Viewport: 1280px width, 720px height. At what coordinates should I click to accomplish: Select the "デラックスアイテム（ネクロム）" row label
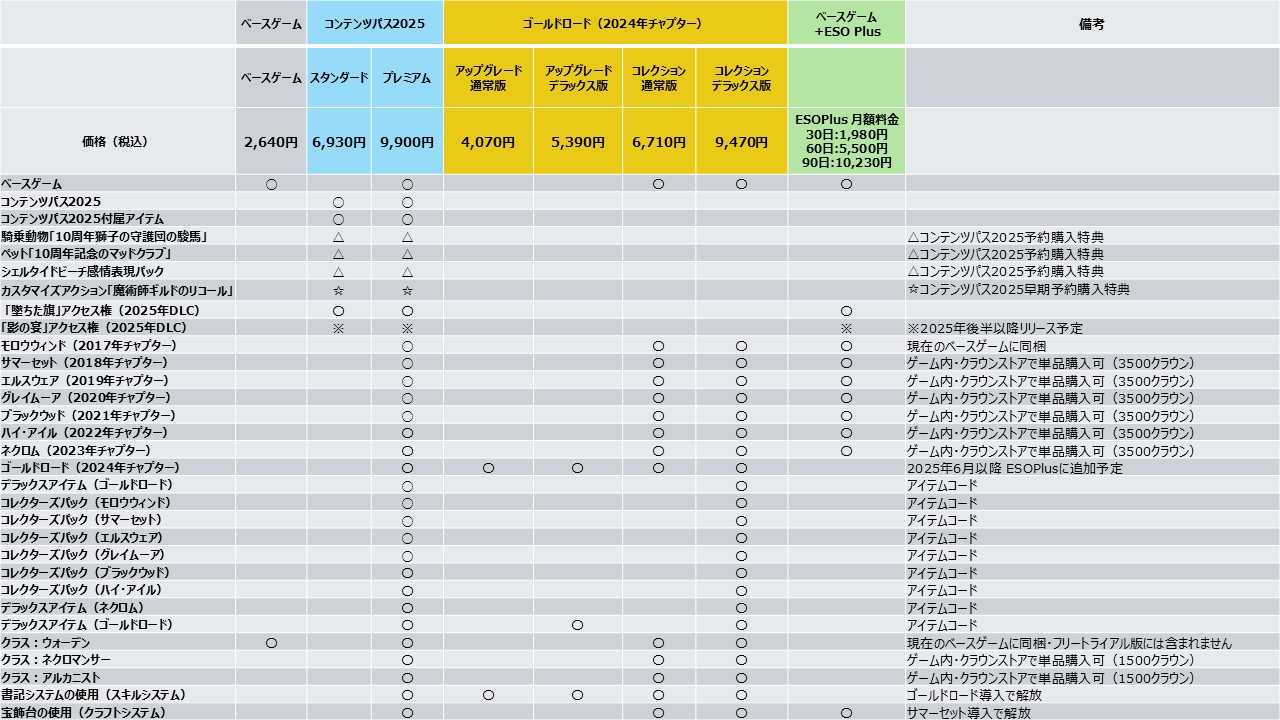click(x=73, y=608)
